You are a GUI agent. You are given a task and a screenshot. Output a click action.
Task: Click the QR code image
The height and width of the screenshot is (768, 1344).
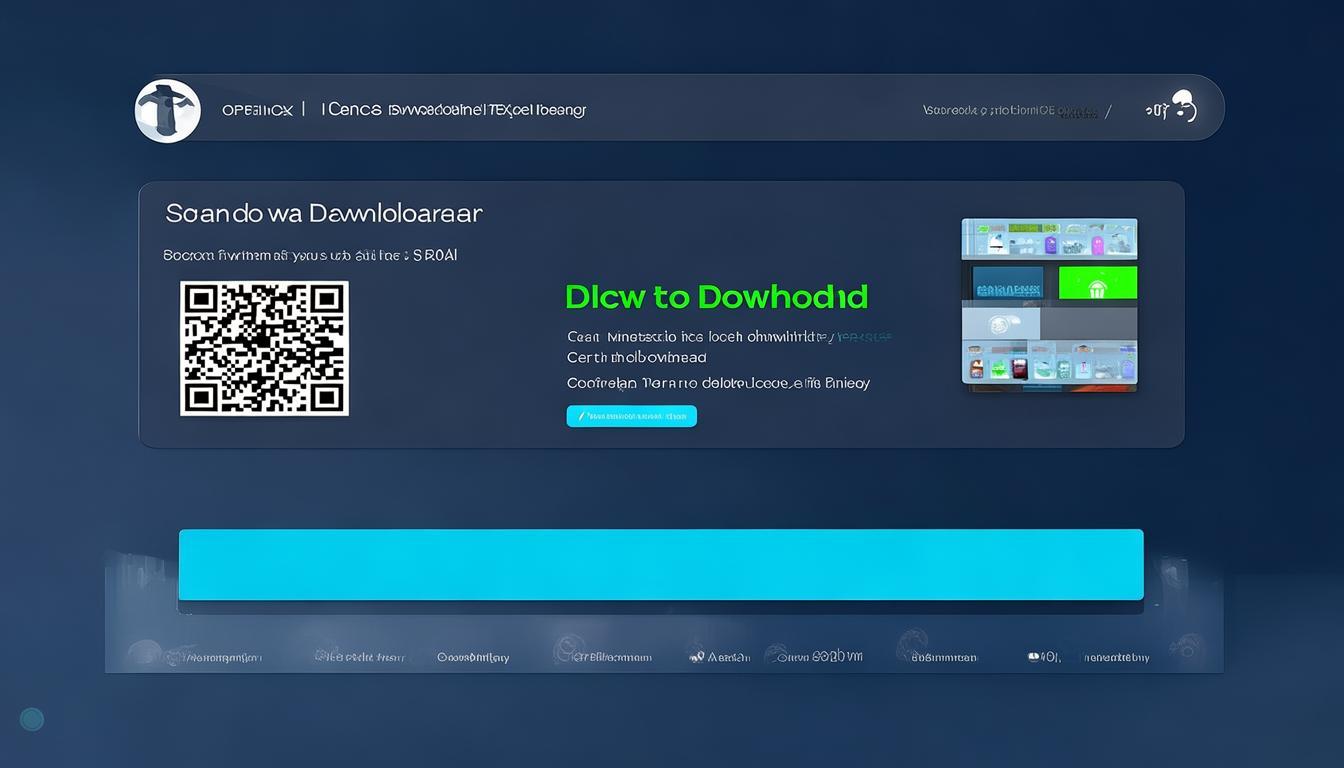(264, 348)
